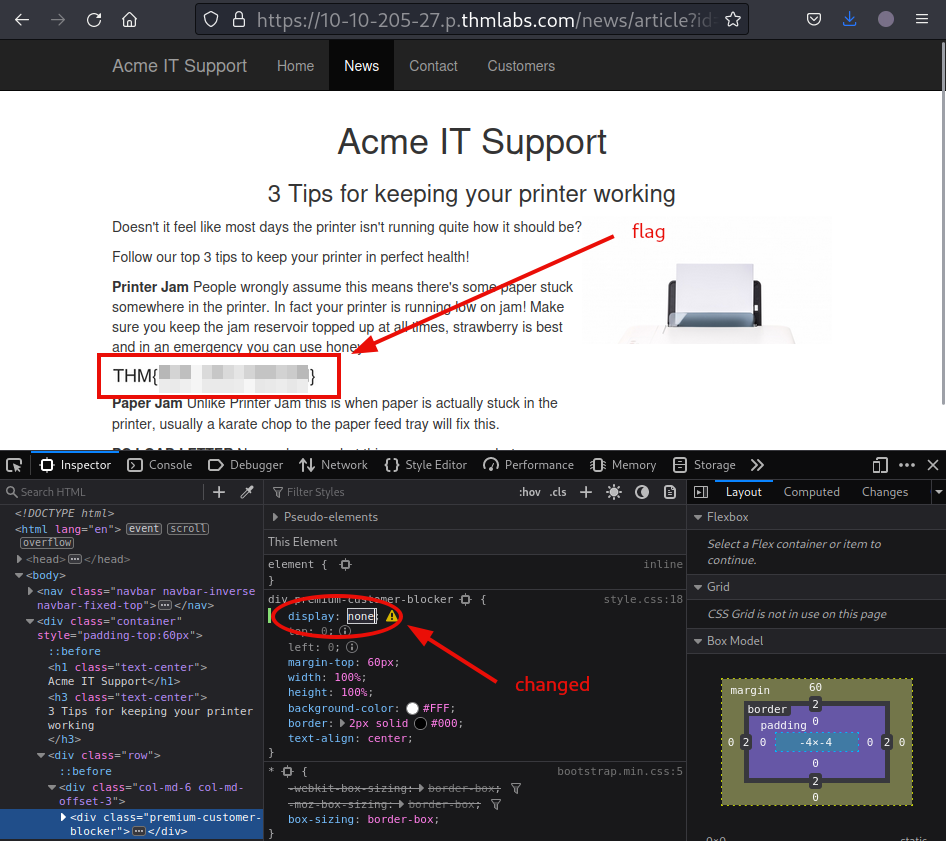Click the eyedropper color grabber icon
This screenshot has height=841, width=946.
(247, 492)
